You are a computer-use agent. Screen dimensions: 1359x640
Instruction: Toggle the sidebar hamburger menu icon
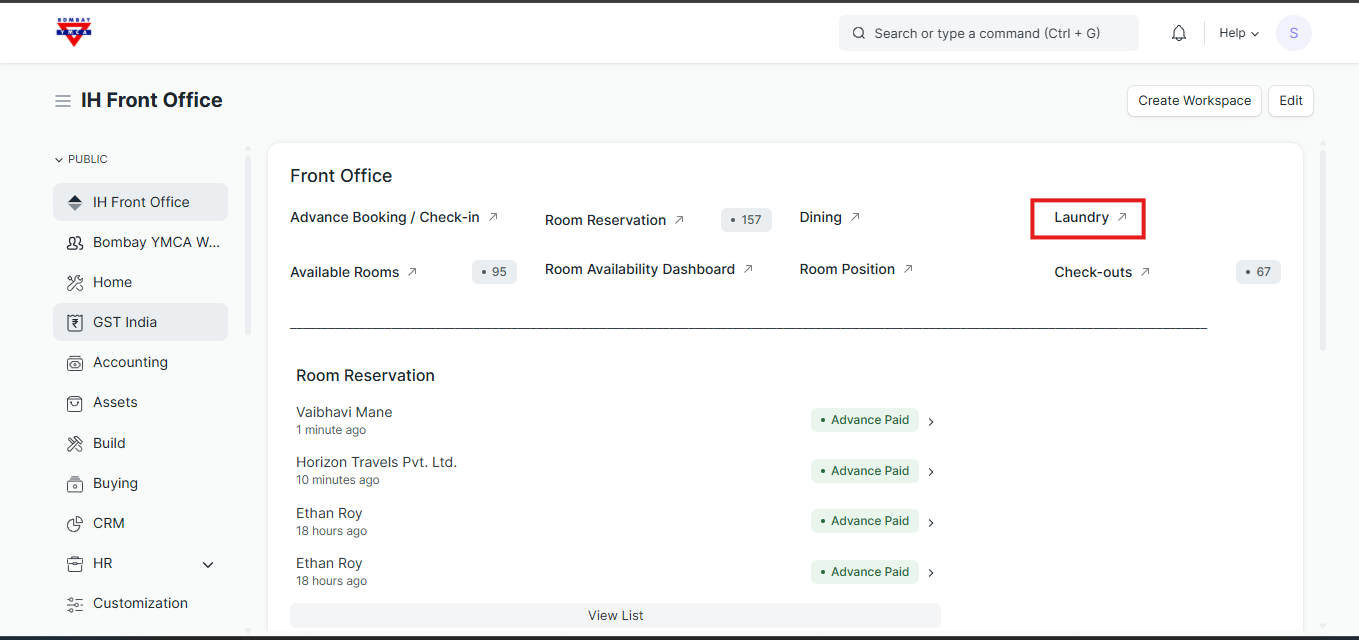pos(63,101)
